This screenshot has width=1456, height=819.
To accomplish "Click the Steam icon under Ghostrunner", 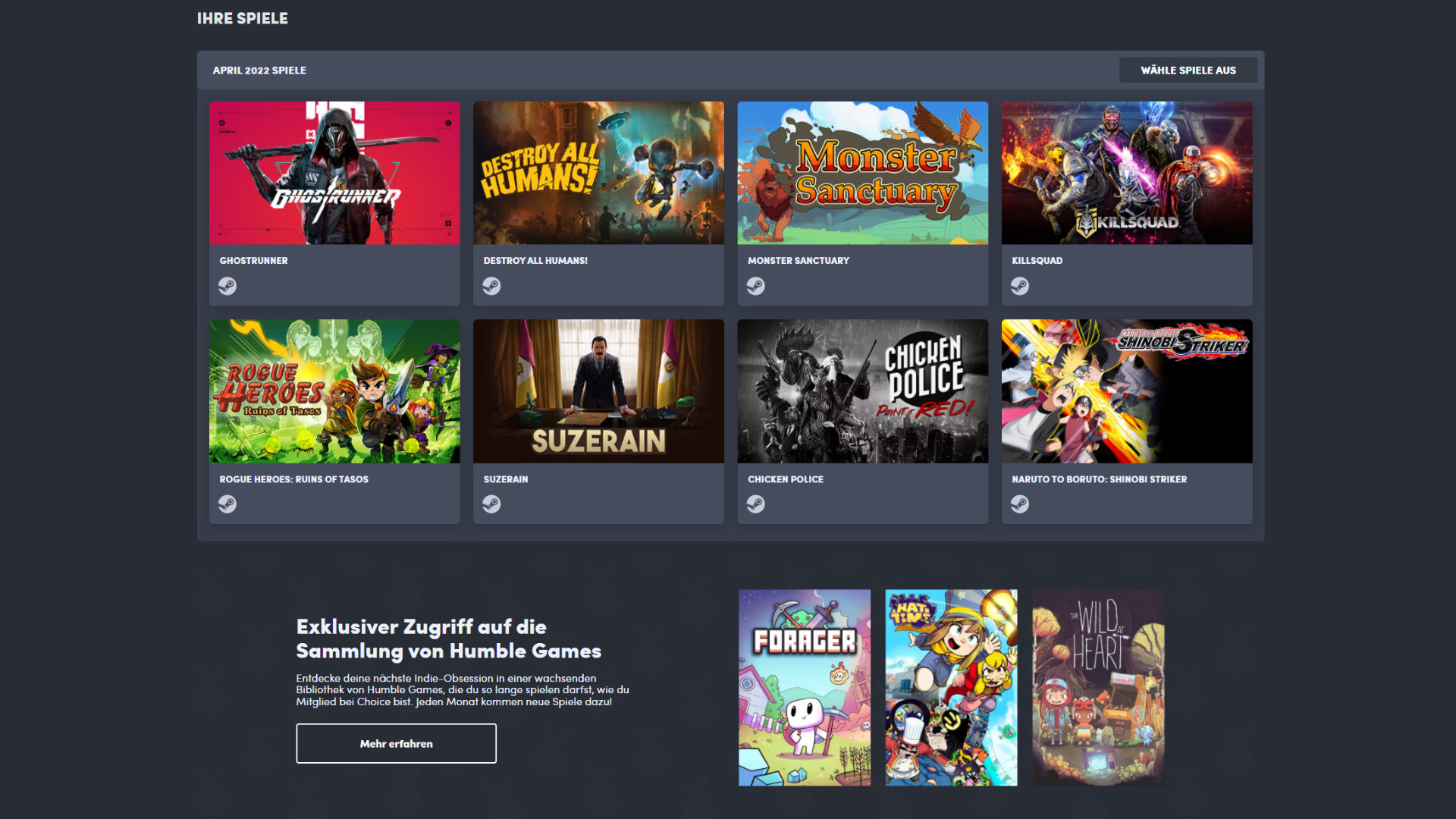I will (227, 286).
